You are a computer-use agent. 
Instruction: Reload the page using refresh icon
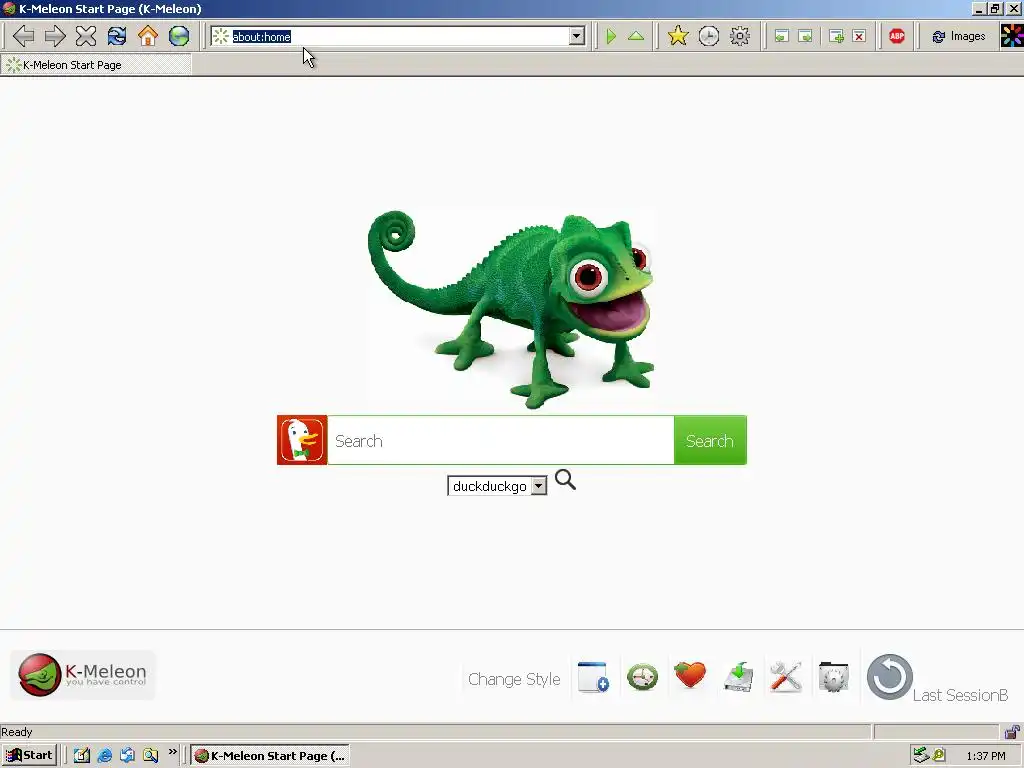coord(117,36)
